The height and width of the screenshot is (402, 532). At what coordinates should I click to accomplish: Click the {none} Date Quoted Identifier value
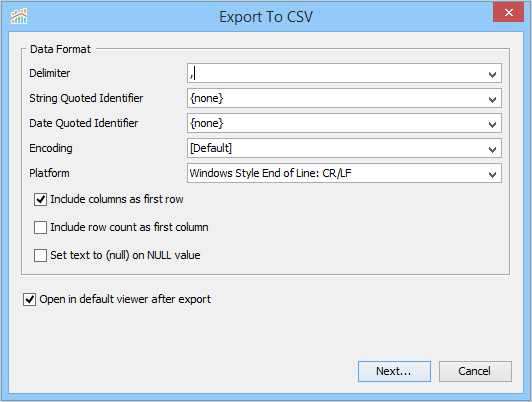pos(207,123)
